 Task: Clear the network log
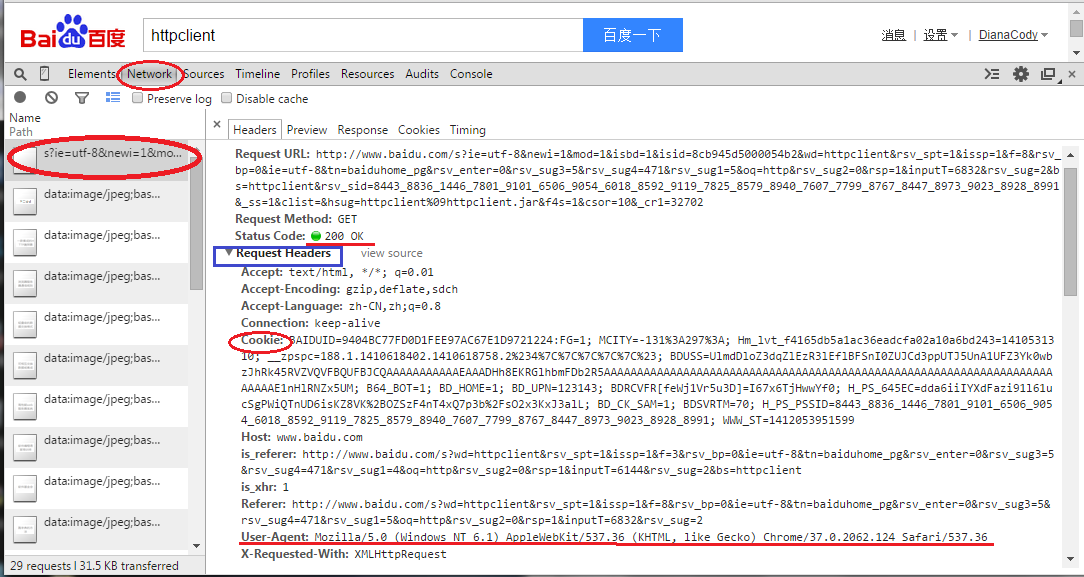(x=51, y=98)
